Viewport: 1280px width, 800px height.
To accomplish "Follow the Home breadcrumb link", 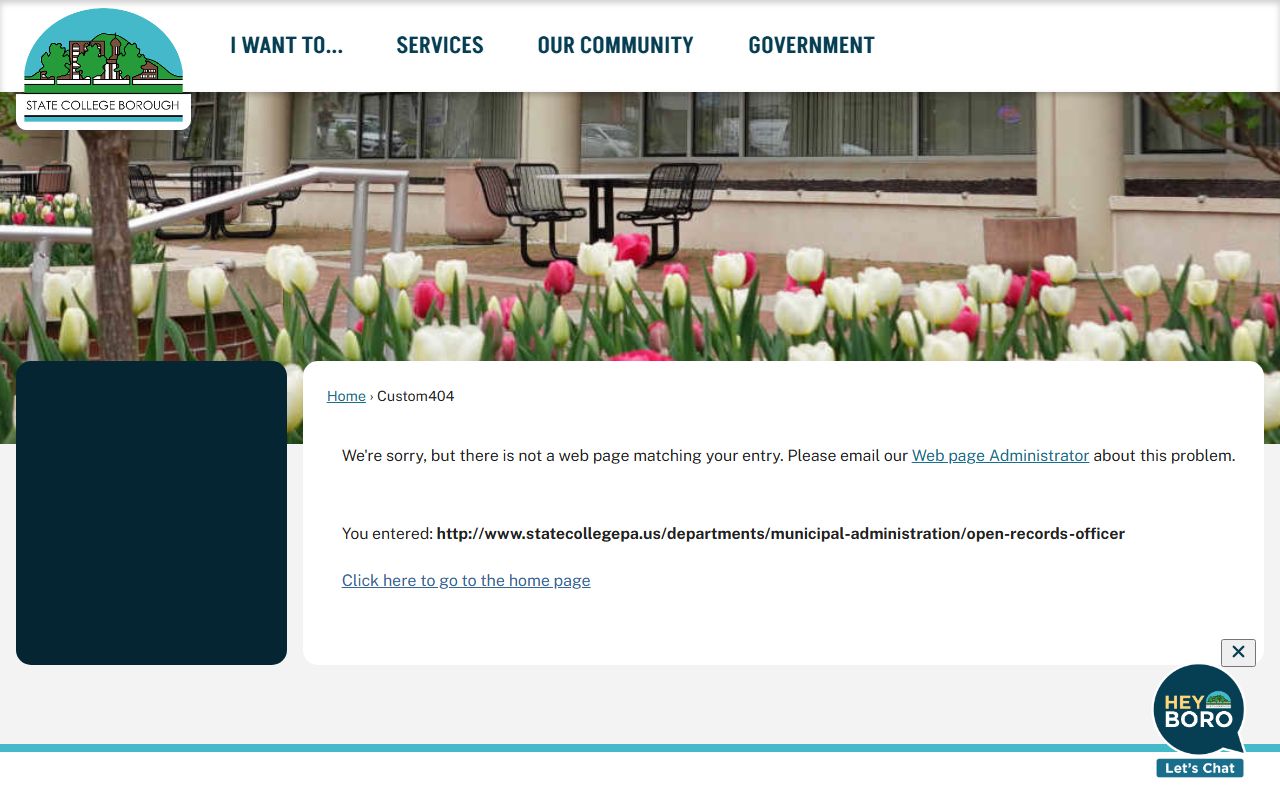I will click(x=346, y=396).
